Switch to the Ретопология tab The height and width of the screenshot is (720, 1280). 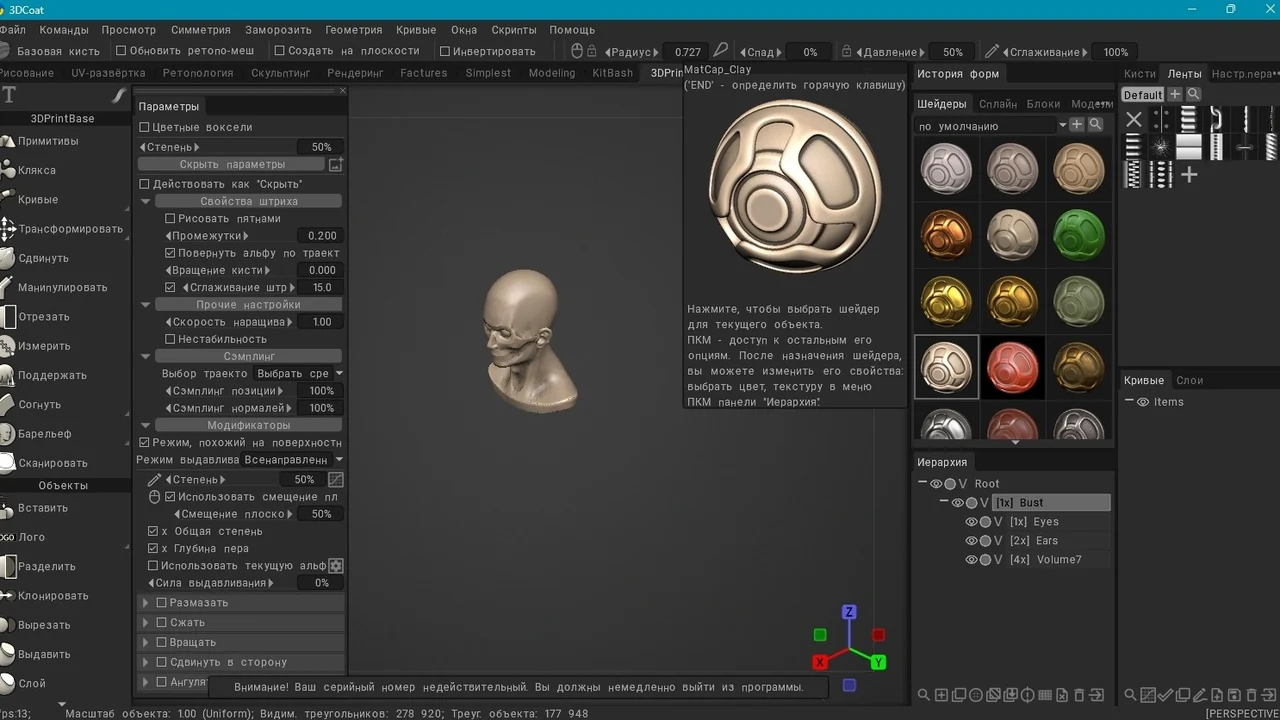point(198,73)
